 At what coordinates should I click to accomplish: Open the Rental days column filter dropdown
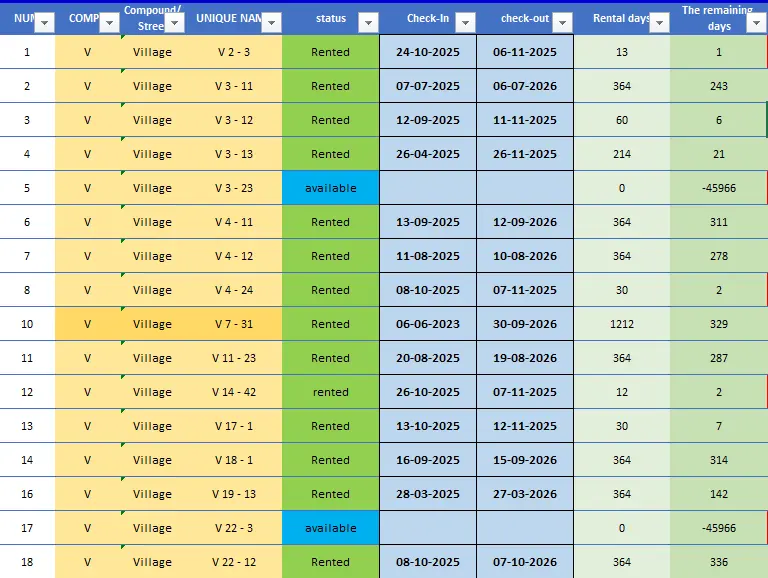(x=659, y=23)
